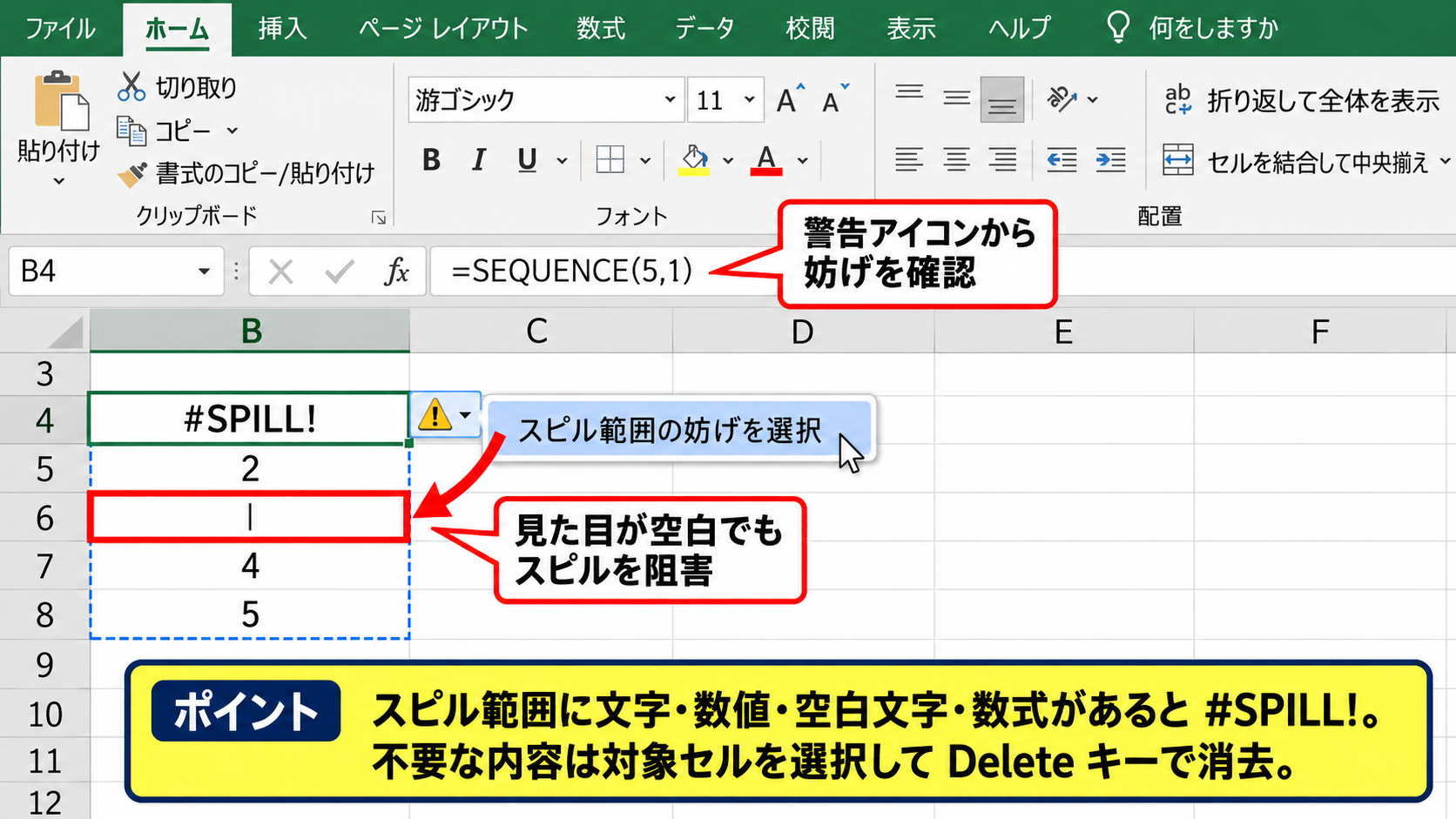1456x819 pixels.
Task: Expand the warning icon dropdown arrow
Action: click(x=466, y=415)
